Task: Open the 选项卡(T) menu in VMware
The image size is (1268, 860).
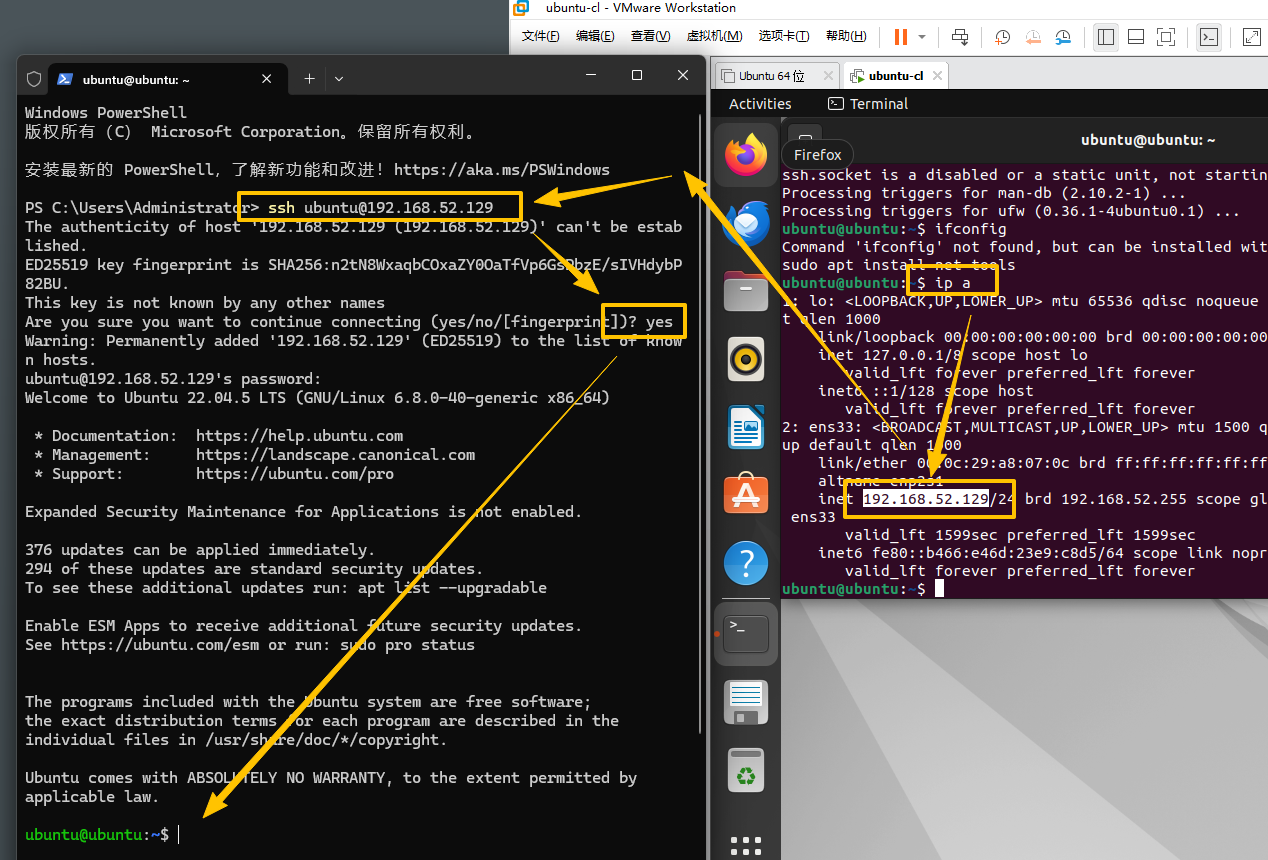Action: pyautogui.click(x=784, y=36)
